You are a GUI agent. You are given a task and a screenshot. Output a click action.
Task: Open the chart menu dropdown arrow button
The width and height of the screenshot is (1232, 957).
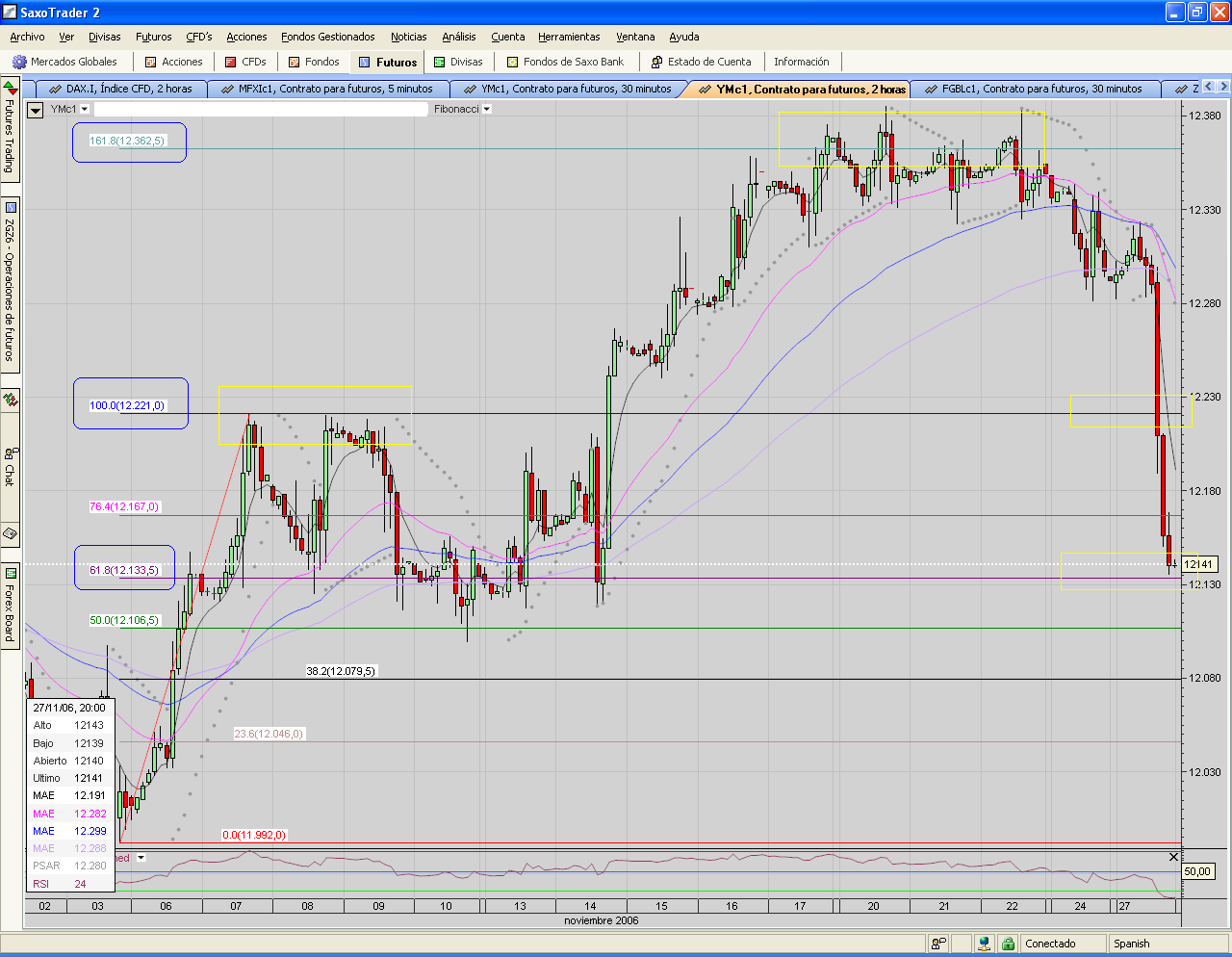[36, 110]
